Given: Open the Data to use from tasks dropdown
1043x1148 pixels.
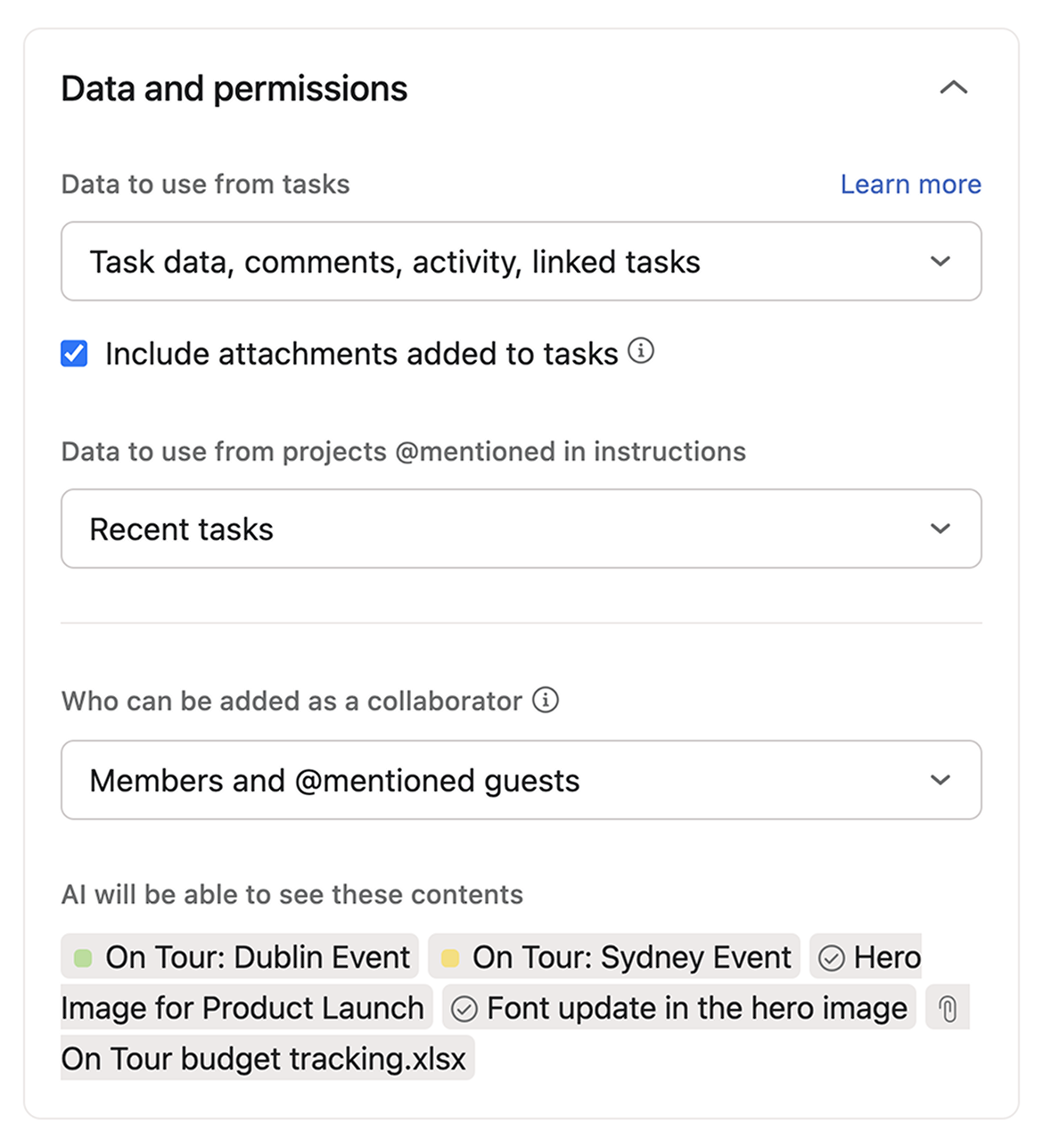Looking at the screenshot, I should click(521, 261).
